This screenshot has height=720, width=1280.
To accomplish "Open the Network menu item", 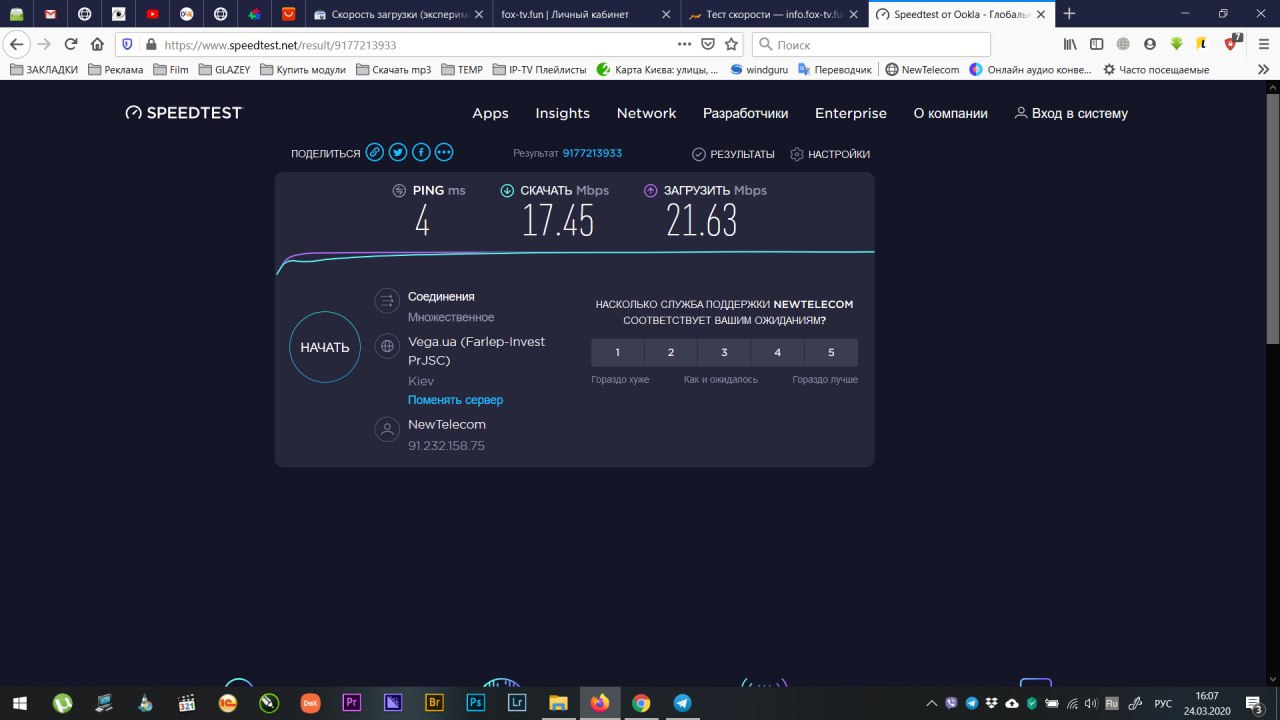I will 646,113.
